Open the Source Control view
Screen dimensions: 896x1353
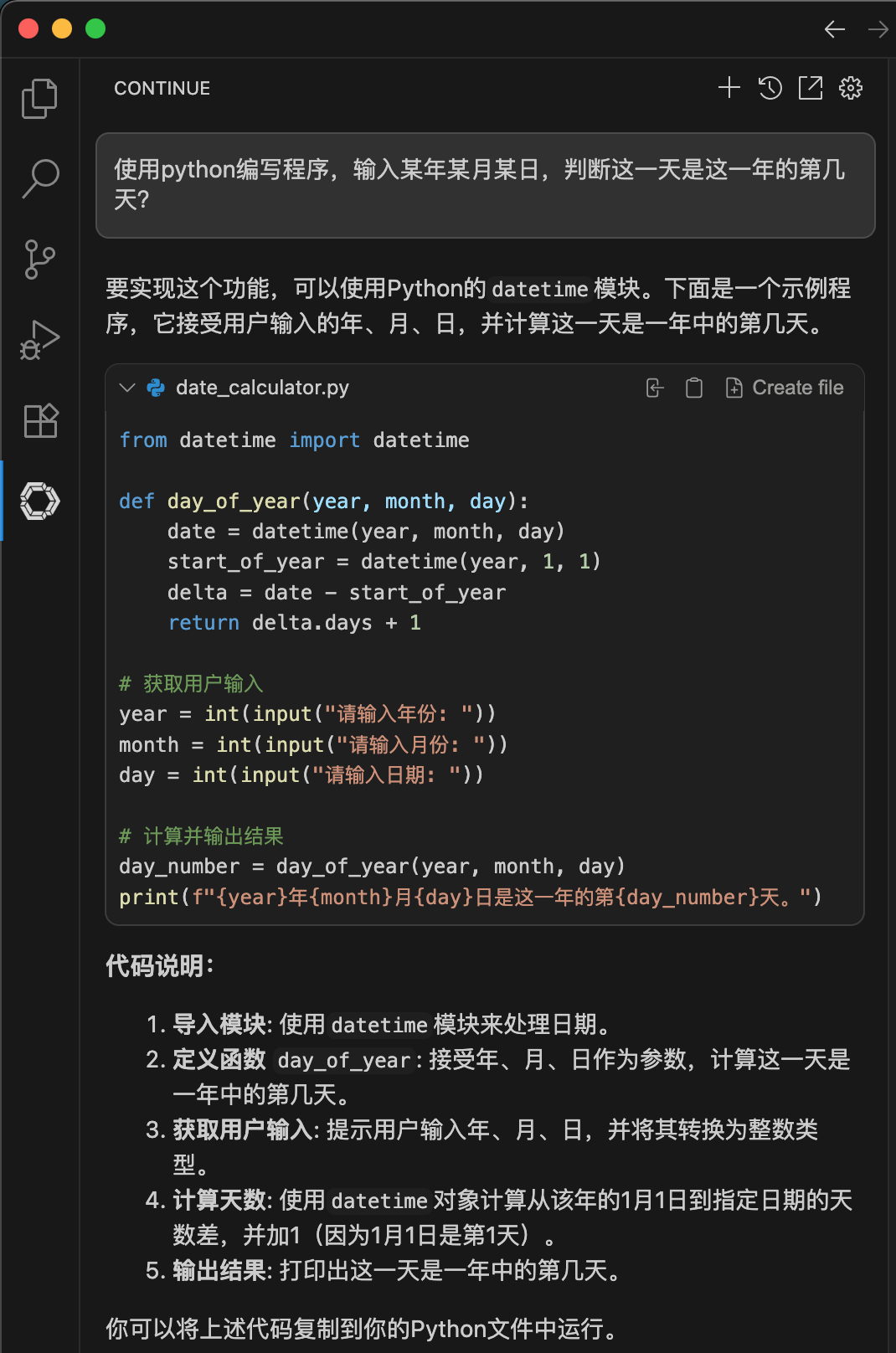click(x=39, y=260)
